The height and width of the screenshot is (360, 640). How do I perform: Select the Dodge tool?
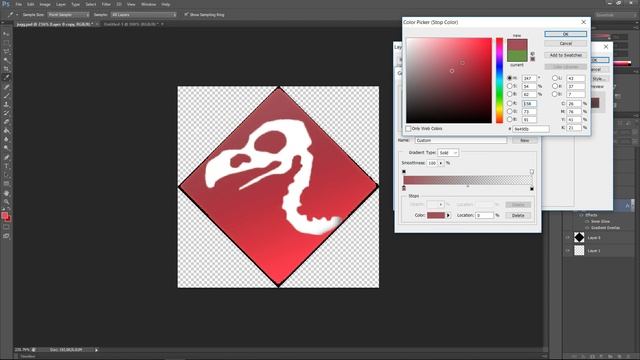click(6, 148)
